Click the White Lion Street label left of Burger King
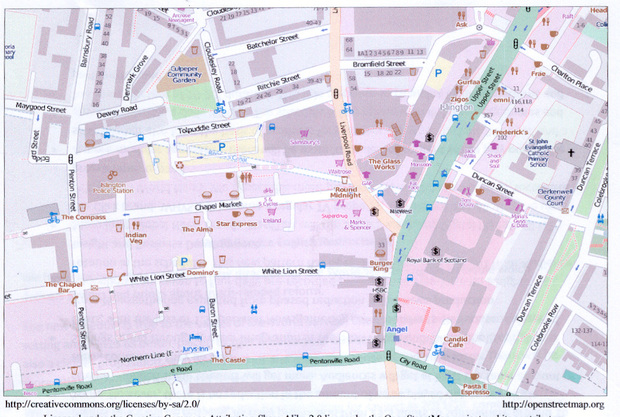This screenshot has height=417, width=620. 290,271
